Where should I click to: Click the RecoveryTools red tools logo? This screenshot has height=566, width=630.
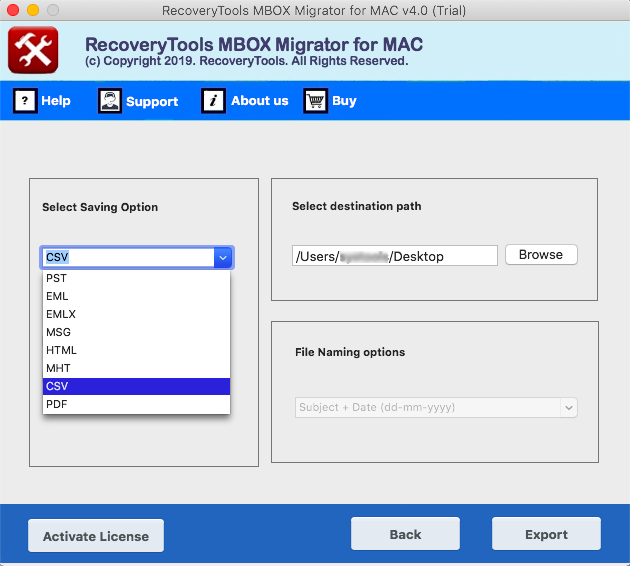pos(33,50)
